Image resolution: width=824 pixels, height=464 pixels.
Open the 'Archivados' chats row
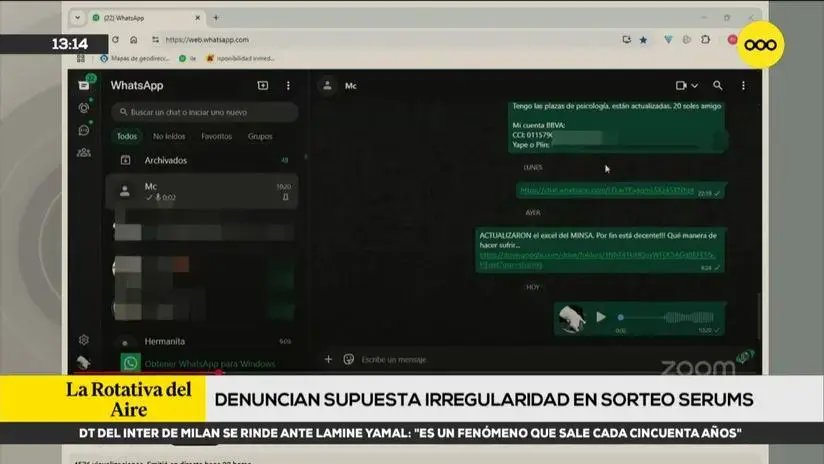coord(202,160)
